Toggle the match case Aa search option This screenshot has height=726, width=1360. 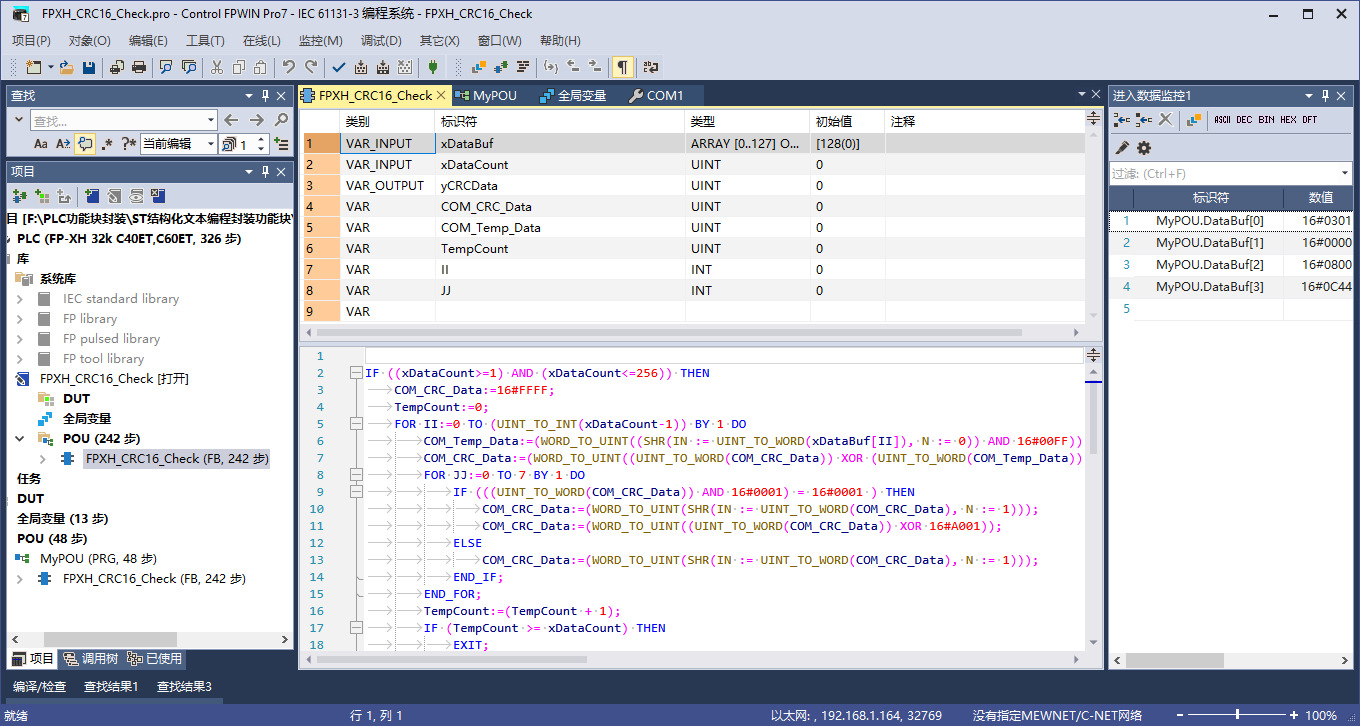tap(41, 144)
